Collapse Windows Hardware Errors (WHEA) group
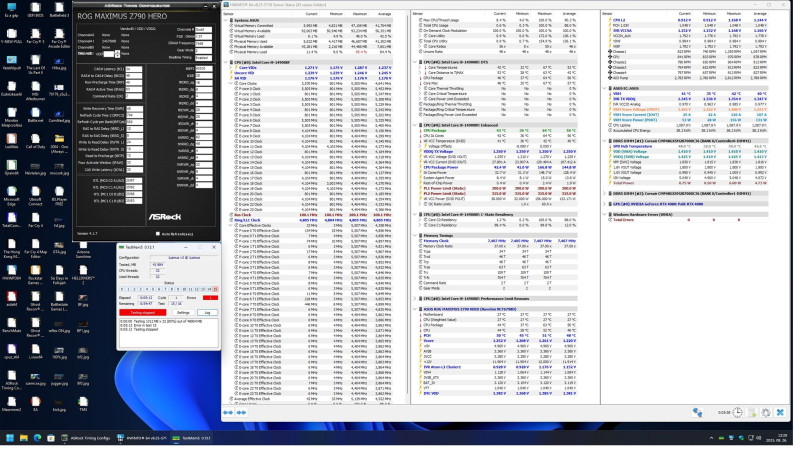The width and height of the screenshot is (800, 457). (605, 214)
